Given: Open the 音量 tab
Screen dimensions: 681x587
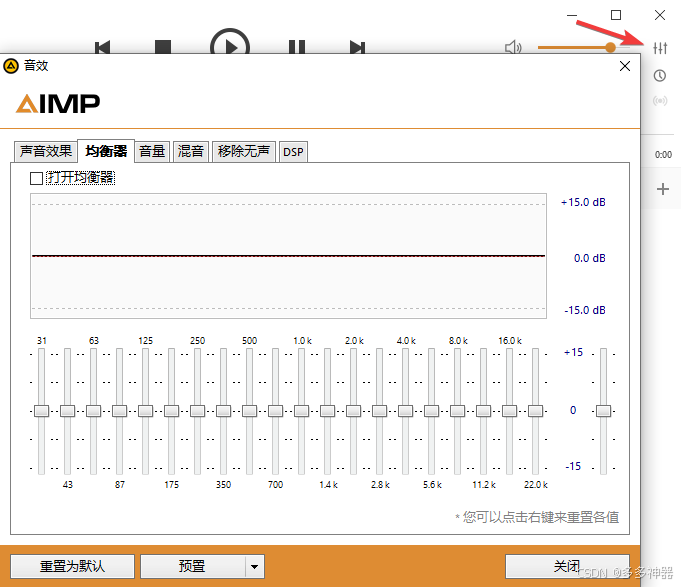Looking at the screenshot, I should pos(152,151).
